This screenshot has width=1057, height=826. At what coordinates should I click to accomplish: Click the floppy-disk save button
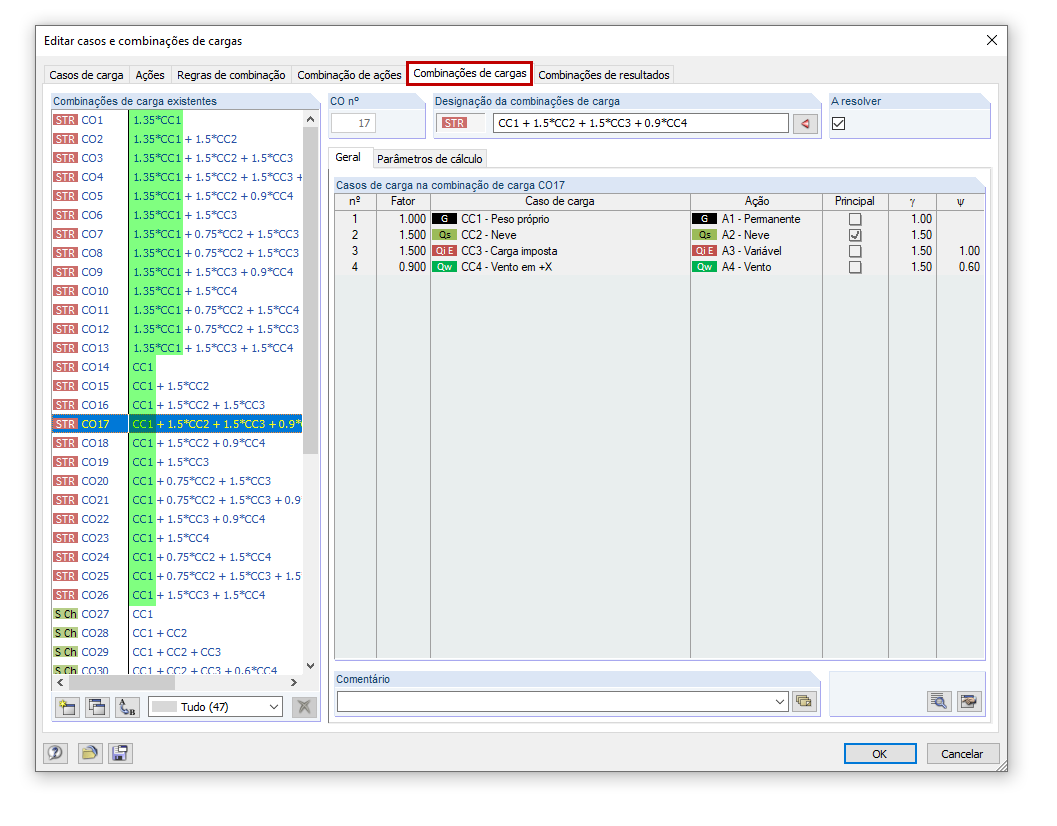[120, 753]
